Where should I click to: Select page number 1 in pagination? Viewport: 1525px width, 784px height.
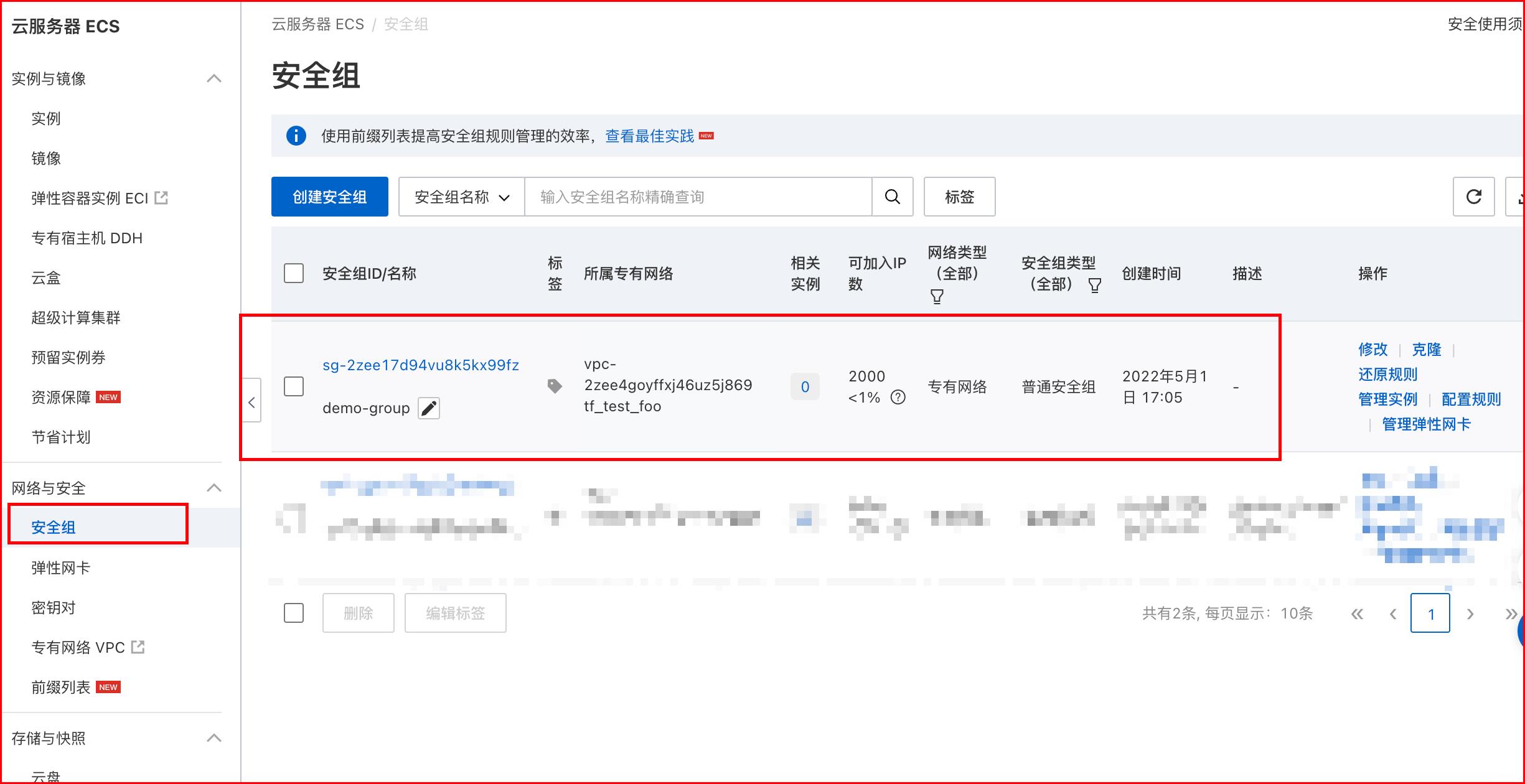click(x=1430, y=613)
